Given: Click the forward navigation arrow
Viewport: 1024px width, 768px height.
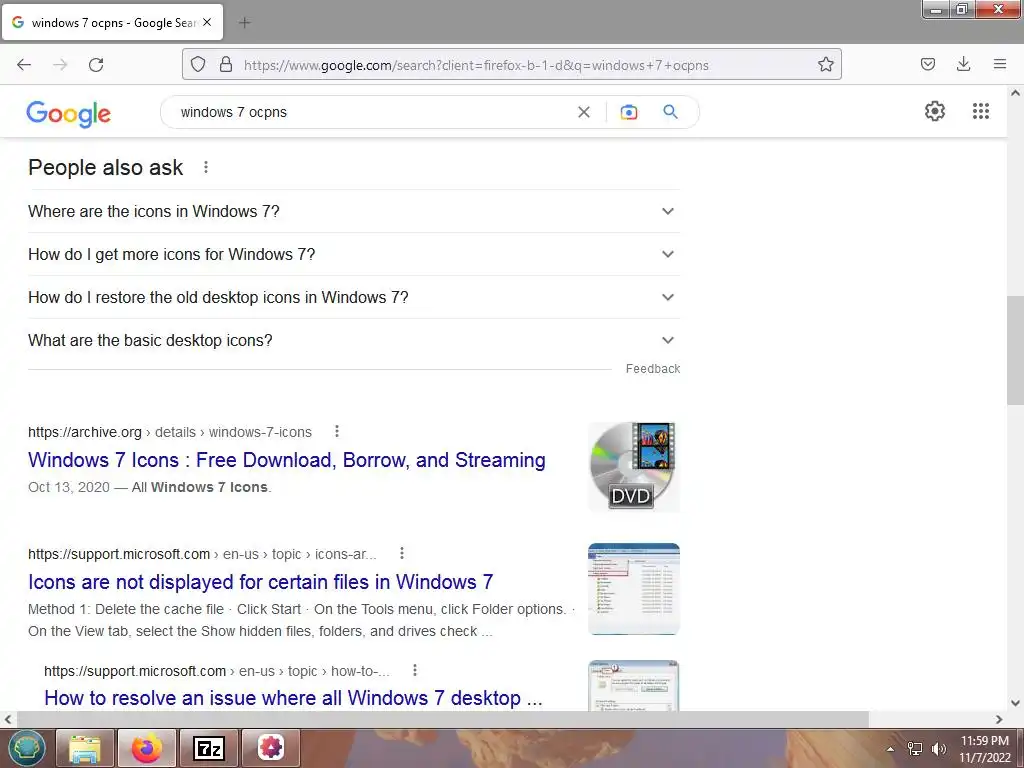Looking at the screenshot, I should tap(60, 65).
